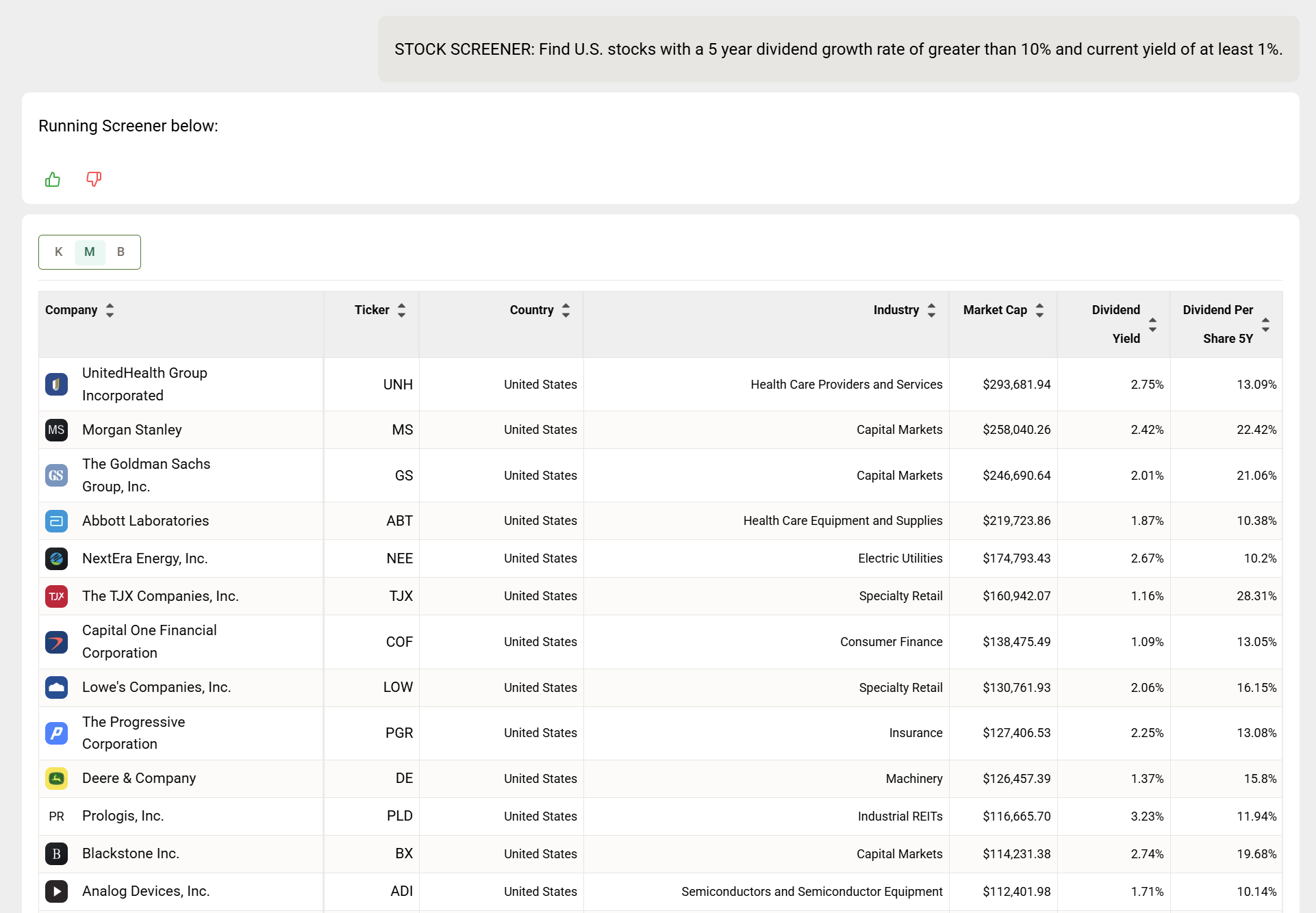Viewport: 1316px width, 913px height.
Task: Click the Analog Devices play-shaped logo
Action: [56, 891]
